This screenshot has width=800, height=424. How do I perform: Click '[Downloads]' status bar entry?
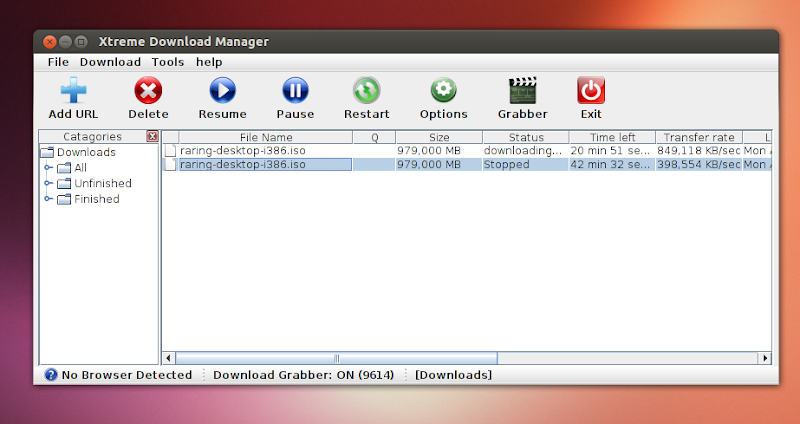pos(454,375)
